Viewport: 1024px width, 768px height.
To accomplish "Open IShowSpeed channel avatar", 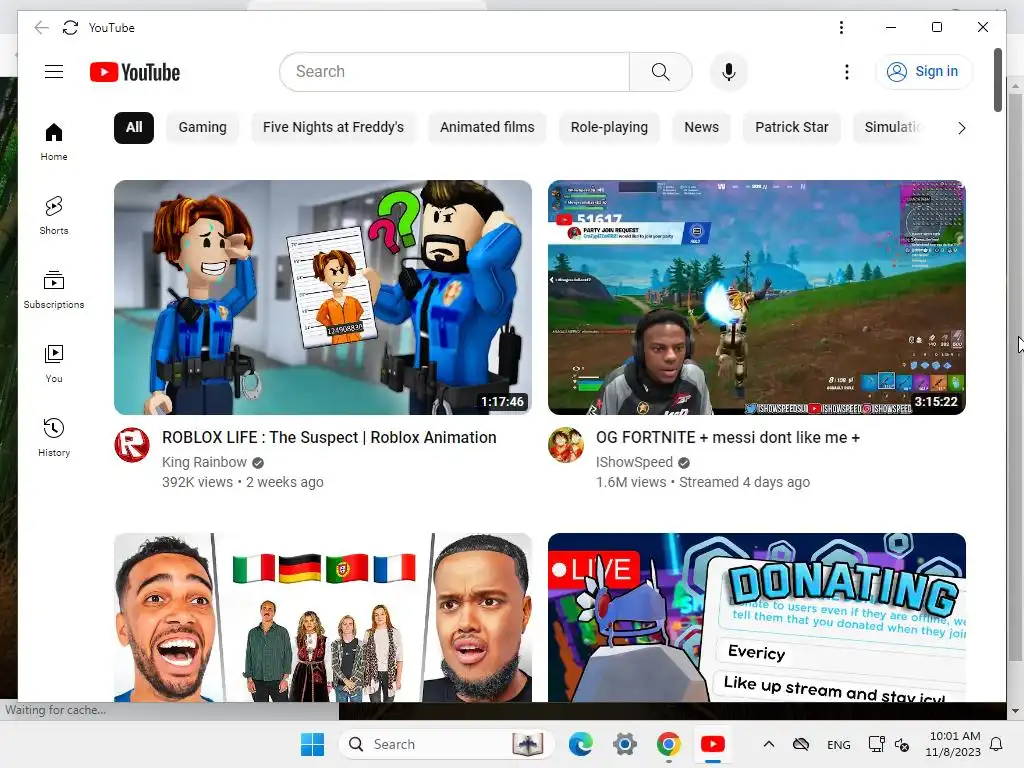I will pos(566,445).
